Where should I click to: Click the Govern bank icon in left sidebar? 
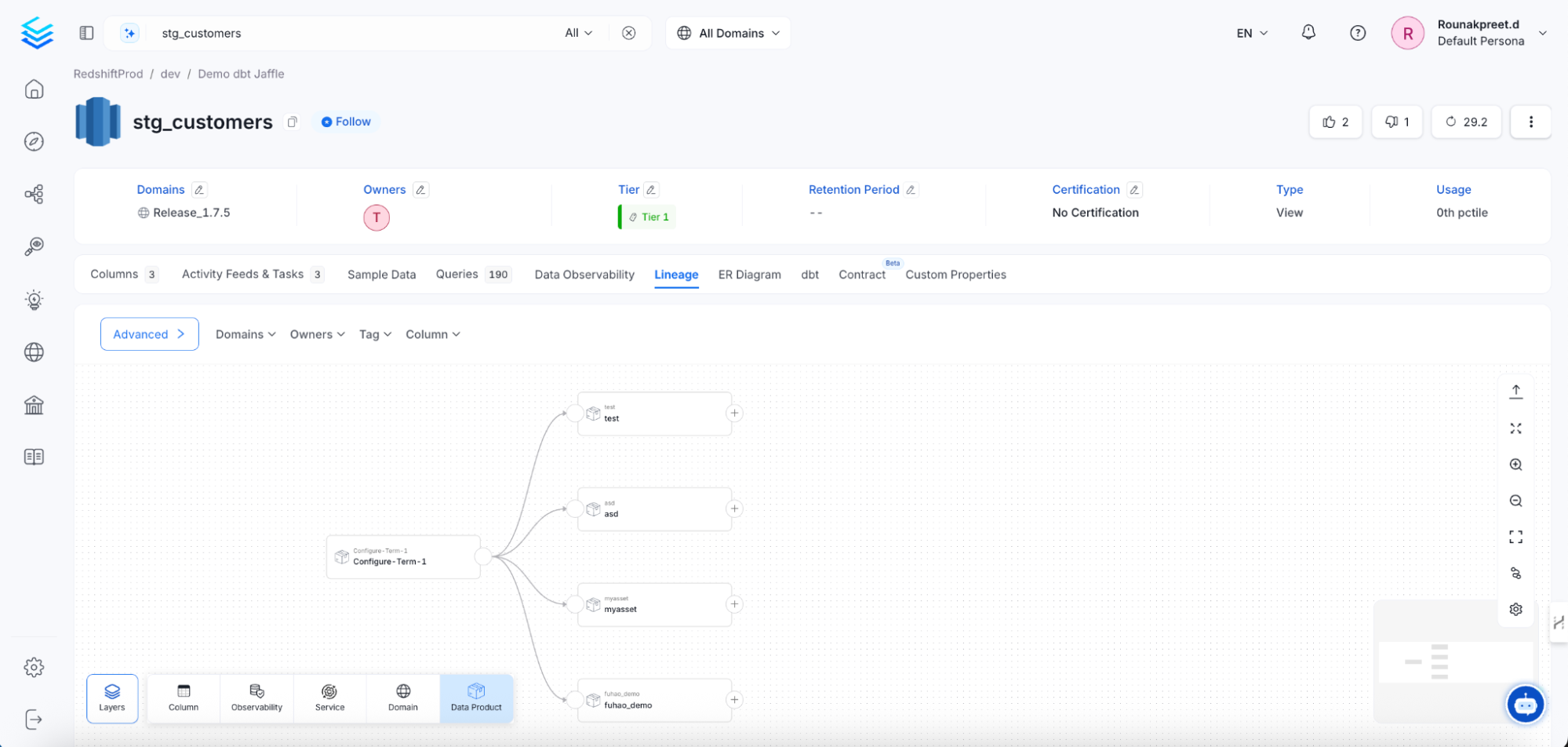(35, 404)
